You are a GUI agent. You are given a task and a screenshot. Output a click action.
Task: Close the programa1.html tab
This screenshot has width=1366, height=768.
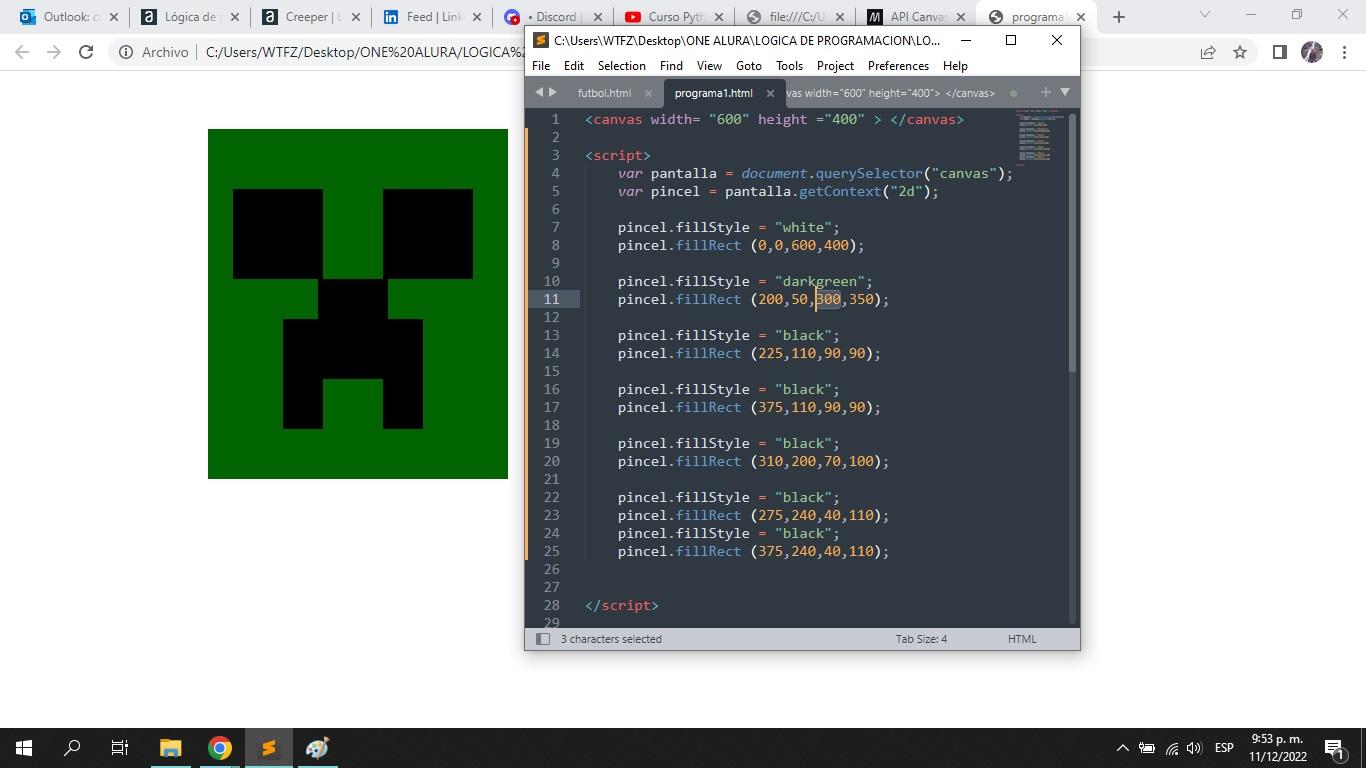point(770,93)
